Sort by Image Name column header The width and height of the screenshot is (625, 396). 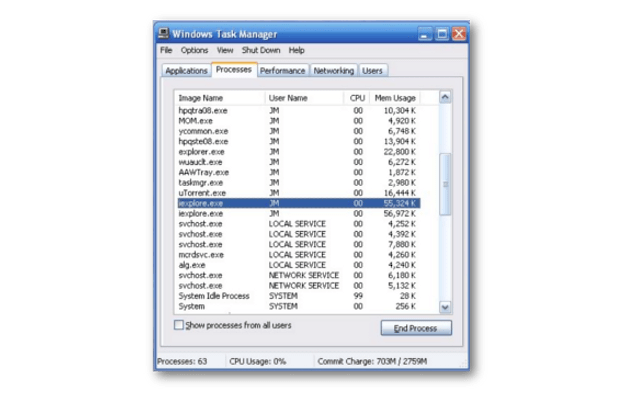click(220, 98)
